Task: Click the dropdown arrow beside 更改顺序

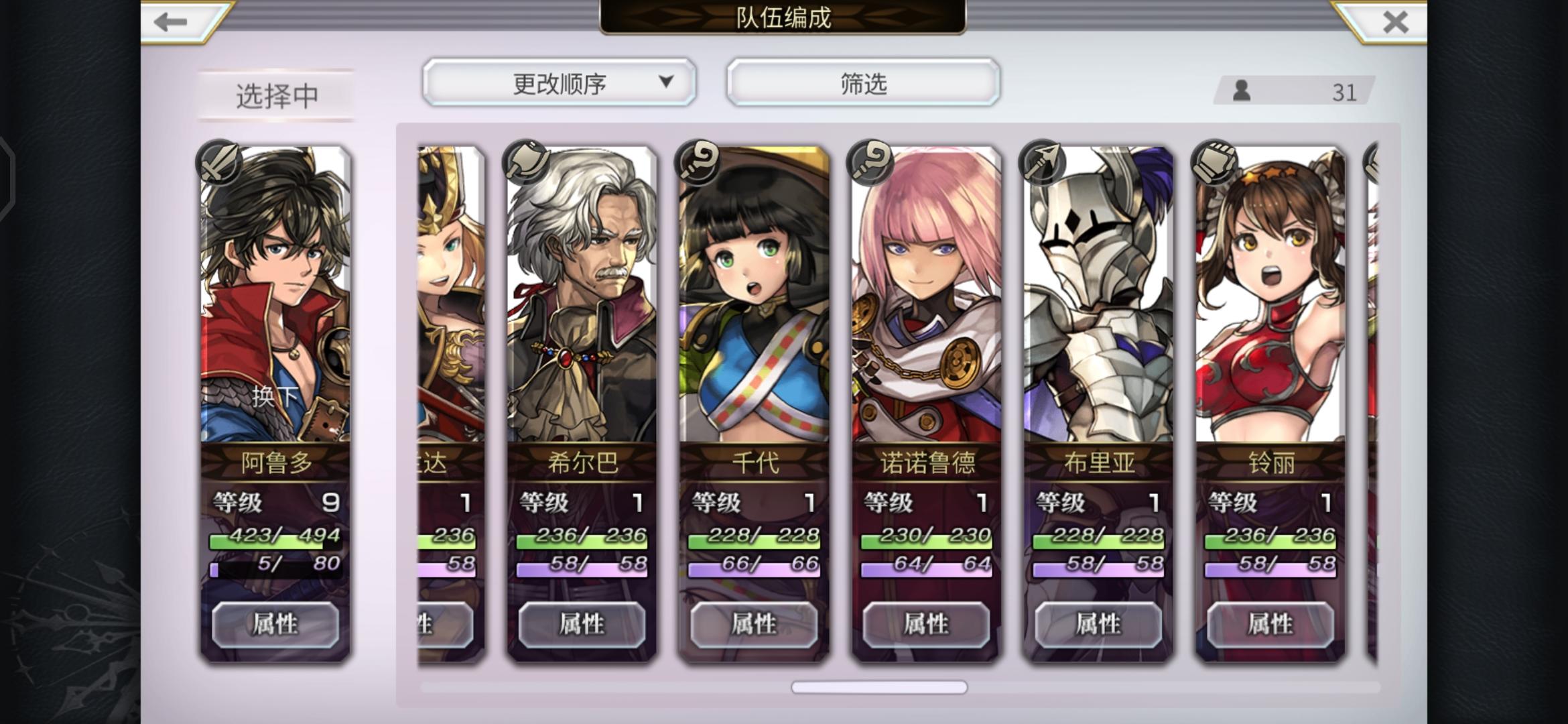Action: pyautogui.click(x=665, y=82)
